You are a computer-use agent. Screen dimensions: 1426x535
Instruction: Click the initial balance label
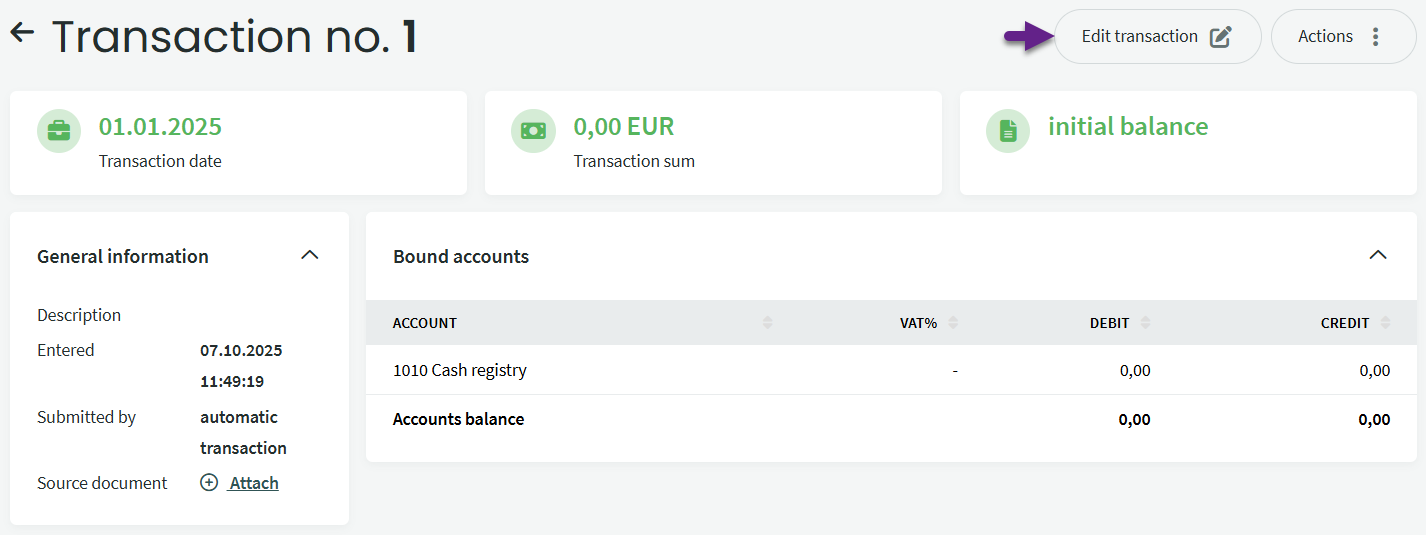1128,127
